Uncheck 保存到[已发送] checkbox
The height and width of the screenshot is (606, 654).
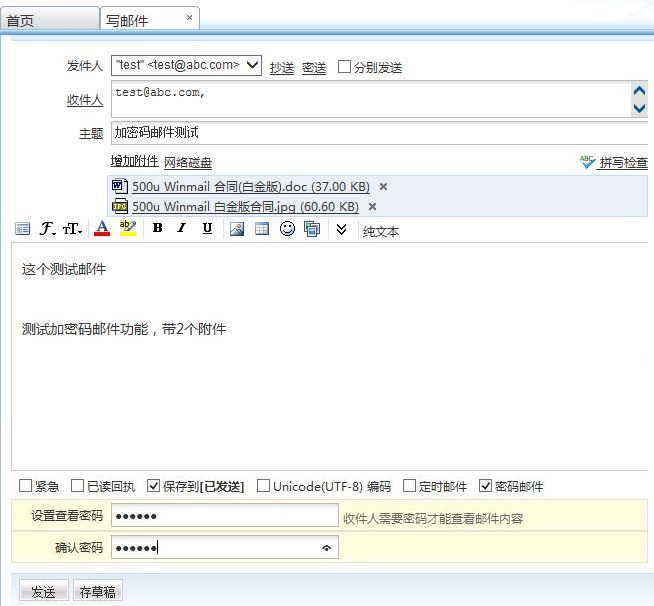click(153, 485)
